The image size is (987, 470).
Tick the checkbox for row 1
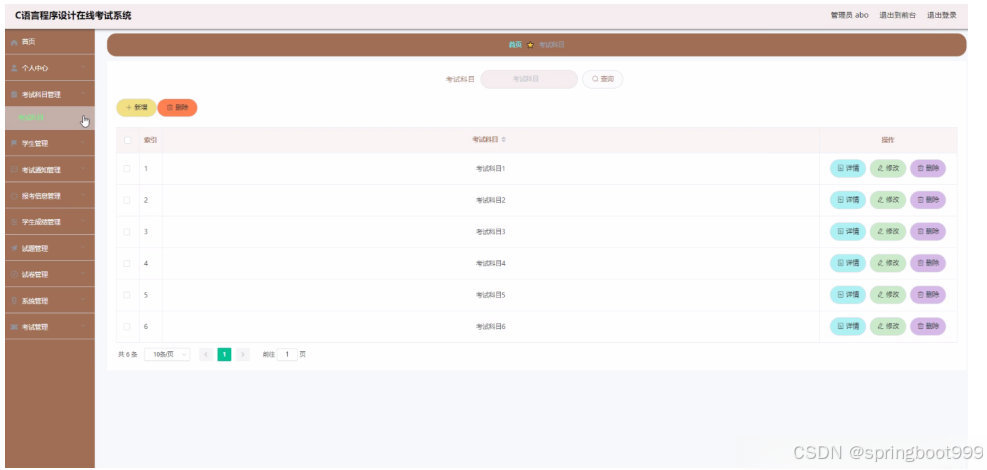tap(127, 169)
